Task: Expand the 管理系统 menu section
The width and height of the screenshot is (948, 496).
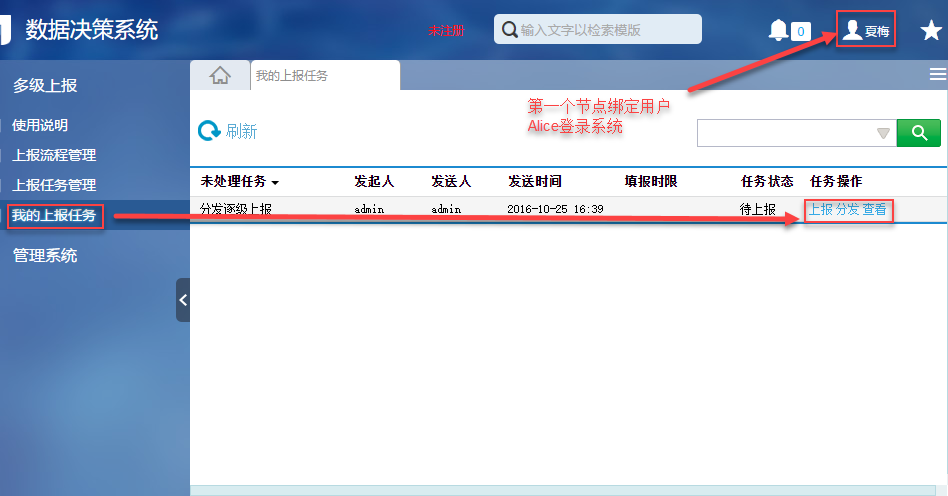Action: point(45,255)
